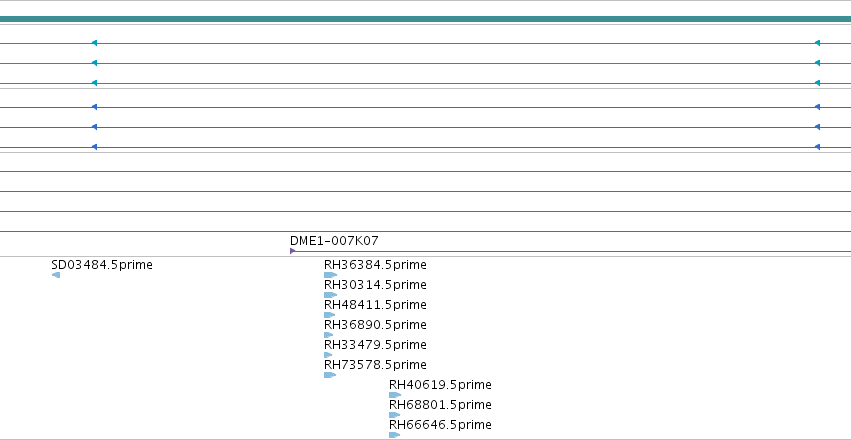Select the RH36384.5prime label
Viewport: 851px width, 440px height.
(x=375, y=265)
